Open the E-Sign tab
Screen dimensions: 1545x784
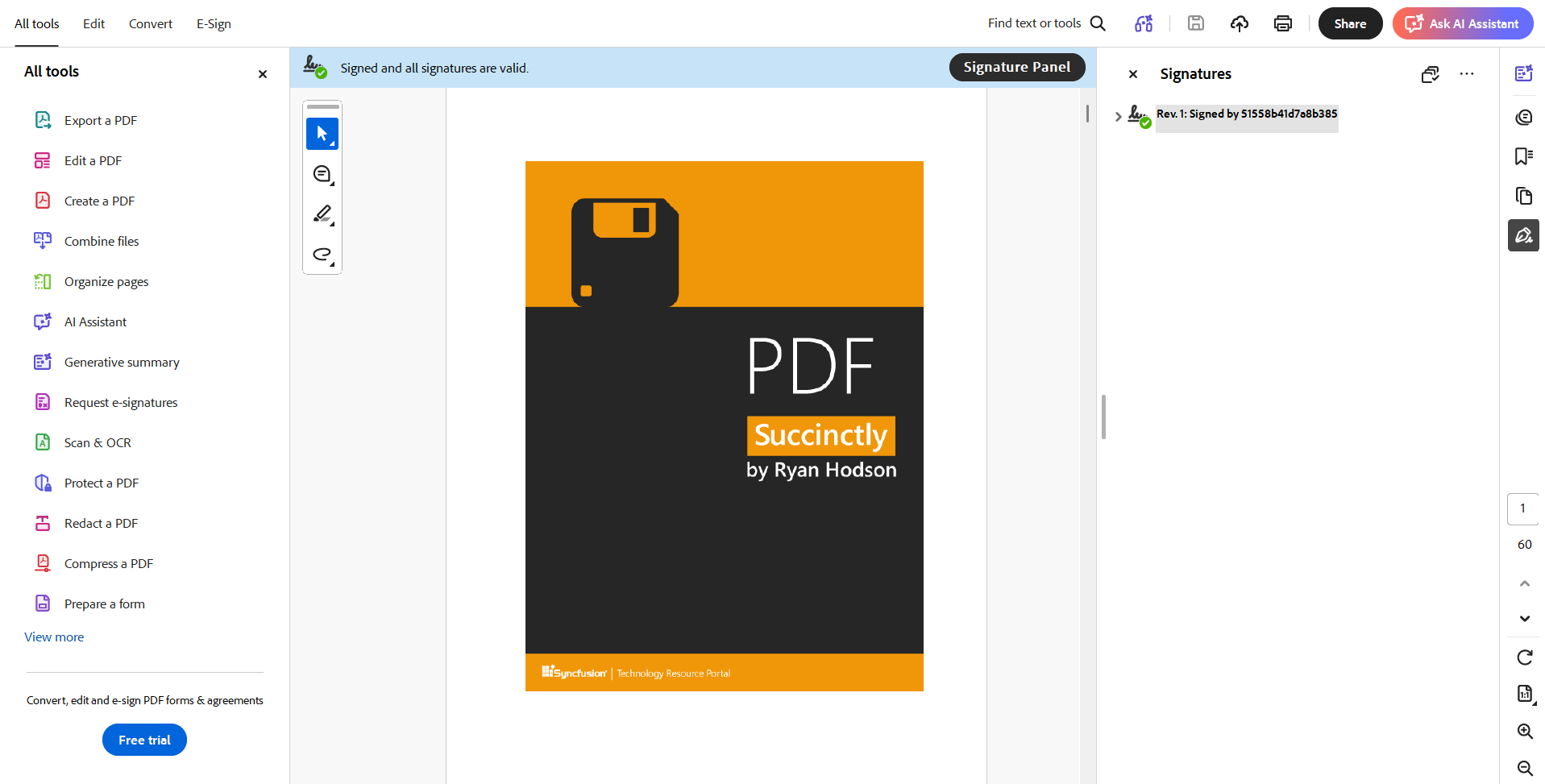pos(214,23)
